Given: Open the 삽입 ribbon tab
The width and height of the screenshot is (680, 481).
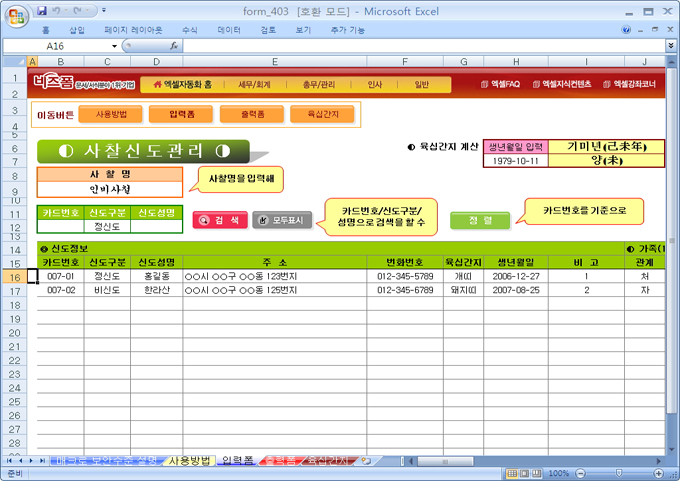Looking at the screenshot, I should coord(76,30).
